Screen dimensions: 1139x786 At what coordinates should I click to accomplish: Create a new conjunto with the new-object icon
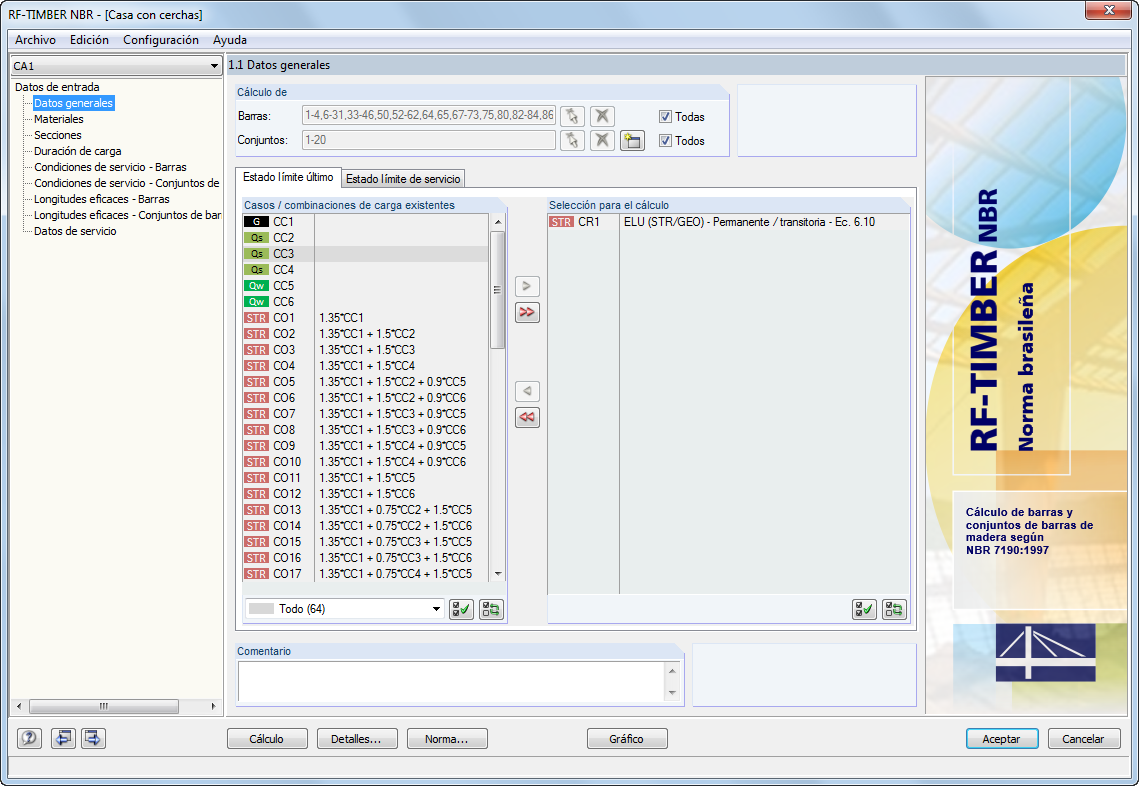point(633,140)
